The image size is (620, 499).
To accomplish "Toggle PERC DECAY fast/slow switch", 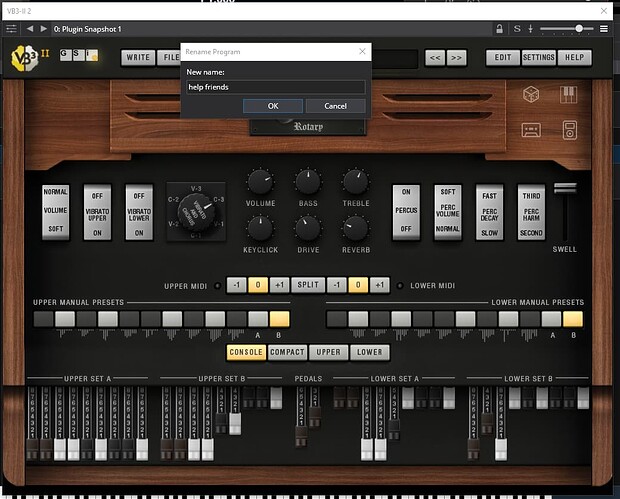I will pos(490,212).
